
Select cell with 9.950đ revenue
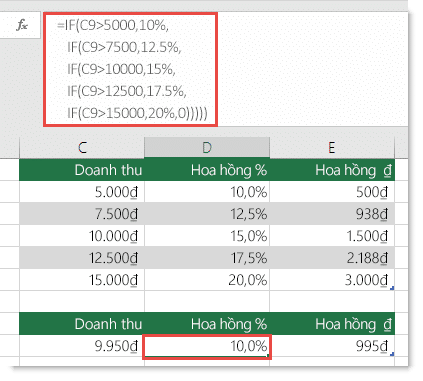(x=82, y=346)
